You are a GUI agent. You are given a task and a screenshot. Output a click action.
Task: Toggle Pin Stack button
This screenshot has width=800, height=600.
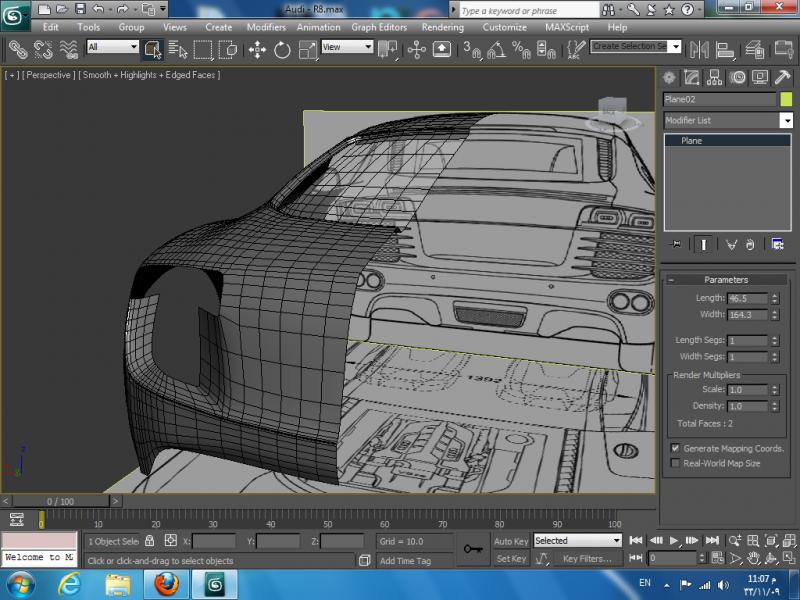(676, 245)
